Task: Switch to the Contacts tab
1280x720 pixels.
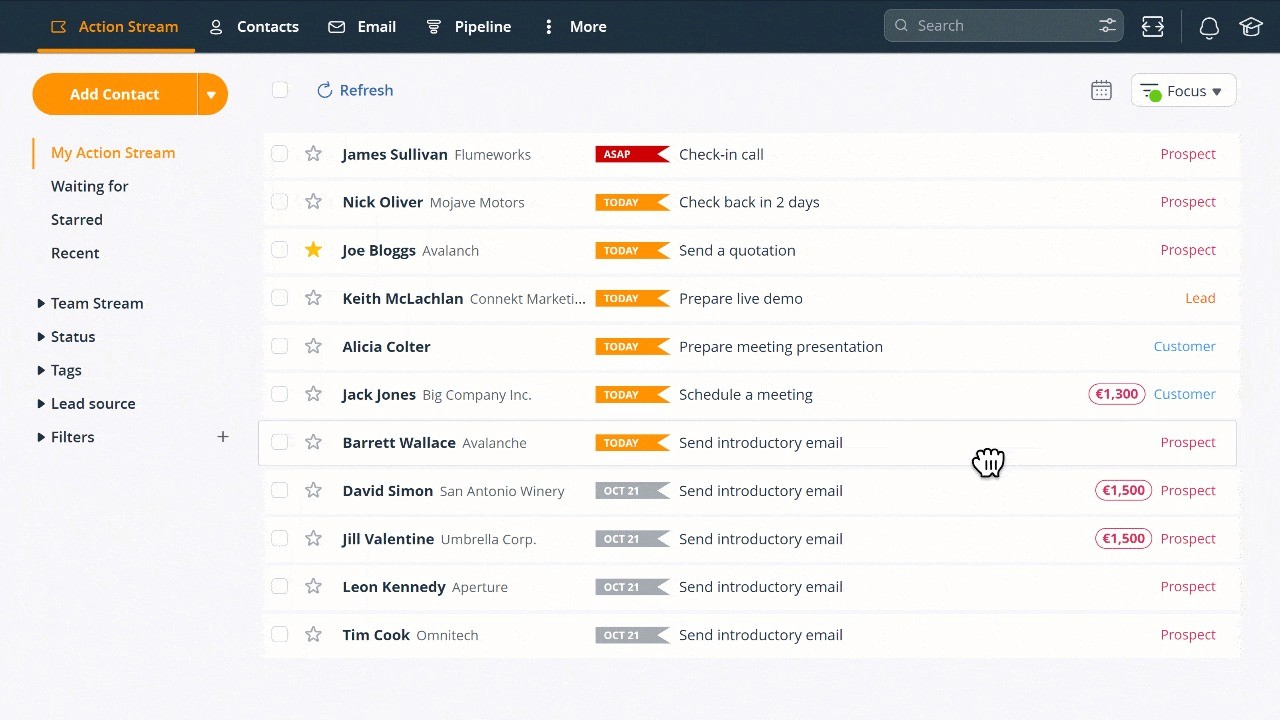Action: 254,27
